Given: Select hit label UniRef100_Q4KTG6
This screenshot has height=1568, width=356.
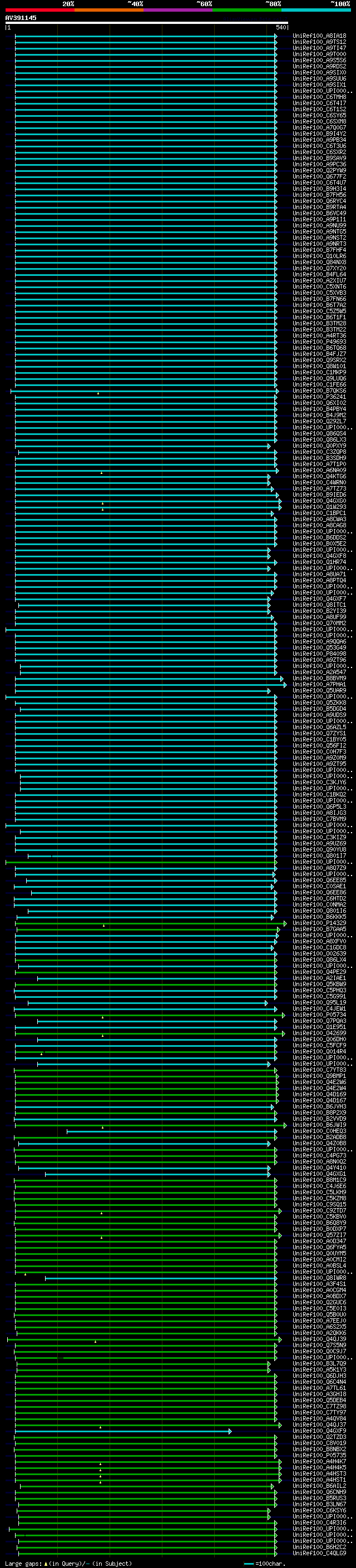Looking at the screenshot, I should pos(319,477).
